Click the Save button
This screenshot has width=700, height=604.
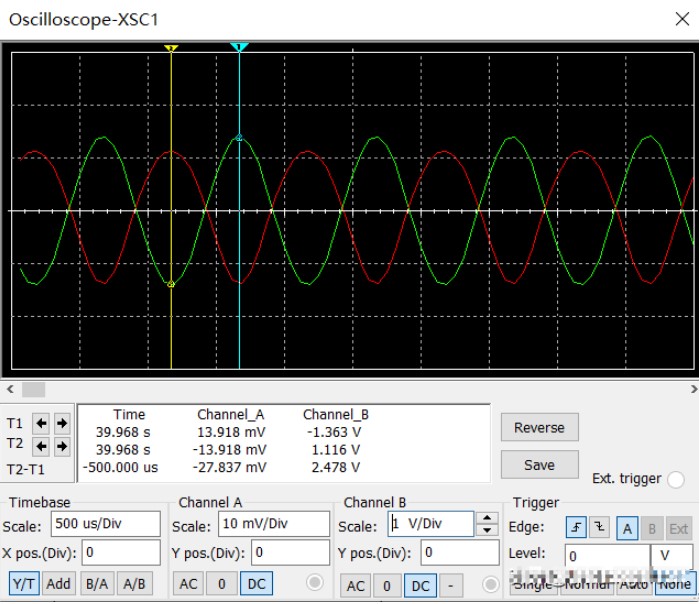tap(540, 465)
